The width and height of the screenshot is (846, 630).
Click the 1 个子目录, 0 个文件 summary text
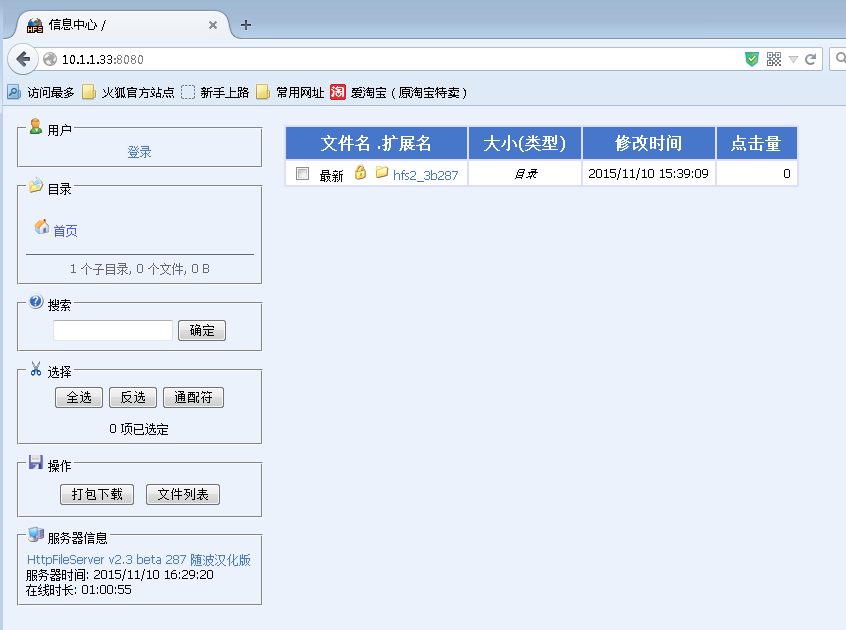click(140, 269)
